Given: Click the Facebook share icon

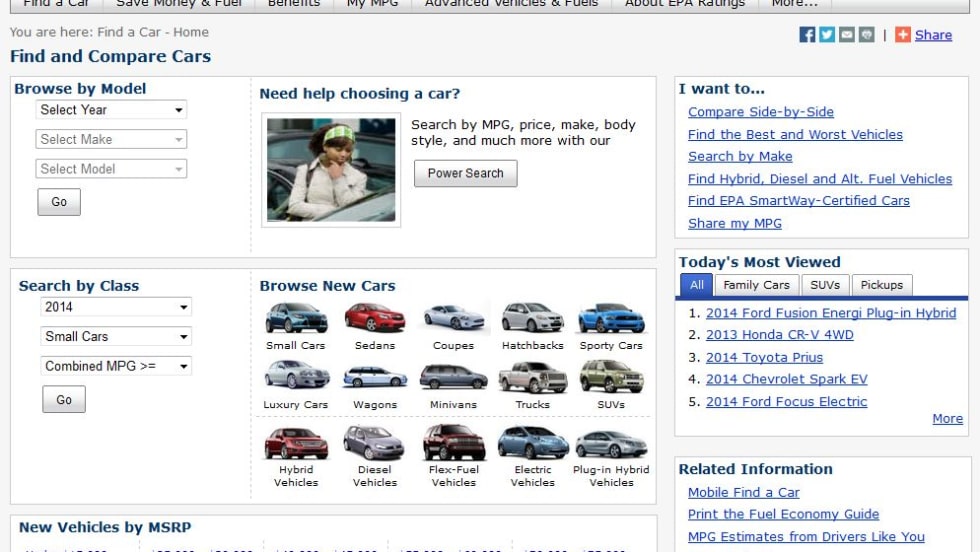Looking at the screenshot, I should point(807,35).
